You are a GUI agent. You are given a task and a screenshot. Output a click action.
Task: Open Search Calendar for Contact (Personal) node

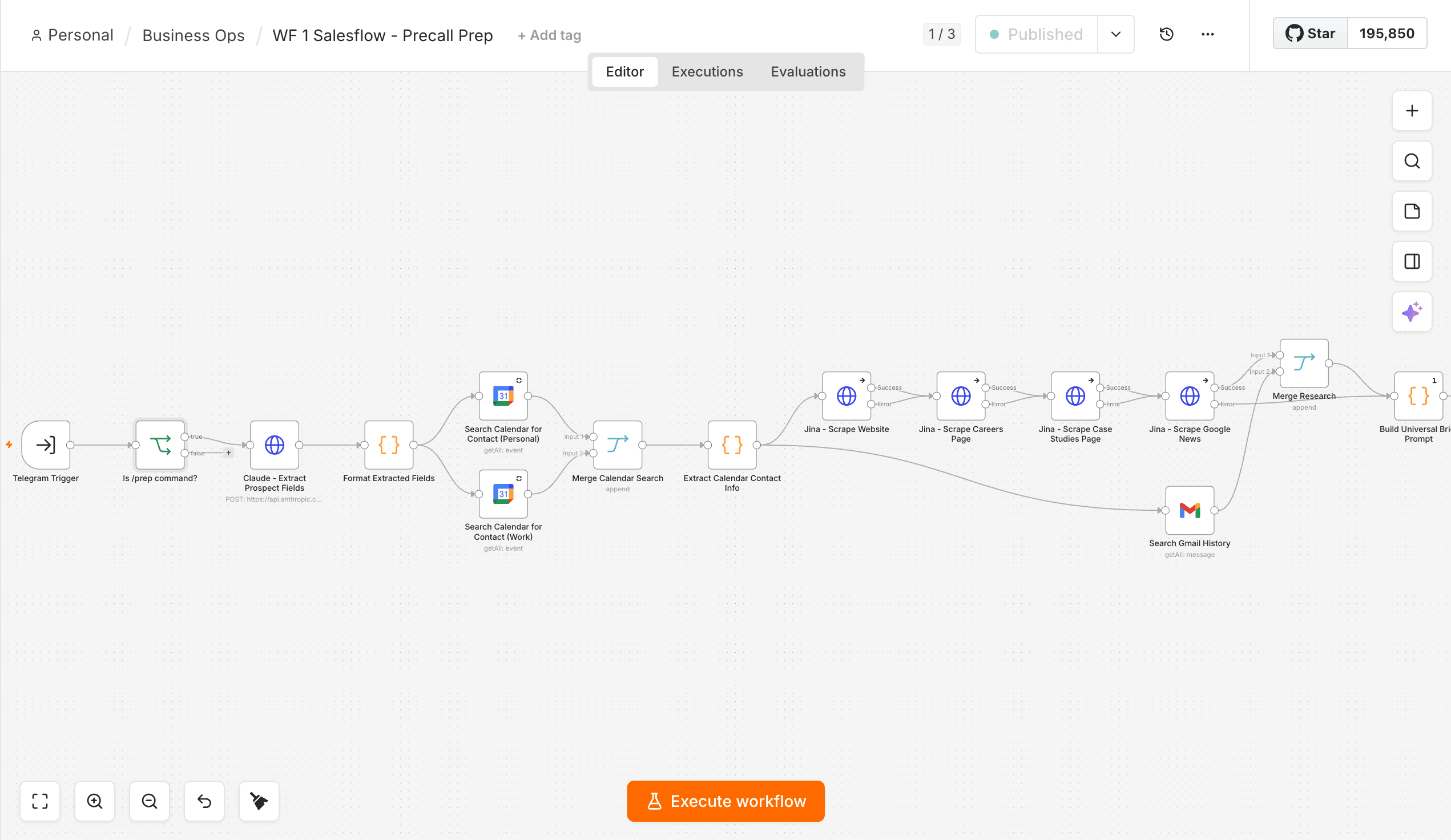coord(503,395)
